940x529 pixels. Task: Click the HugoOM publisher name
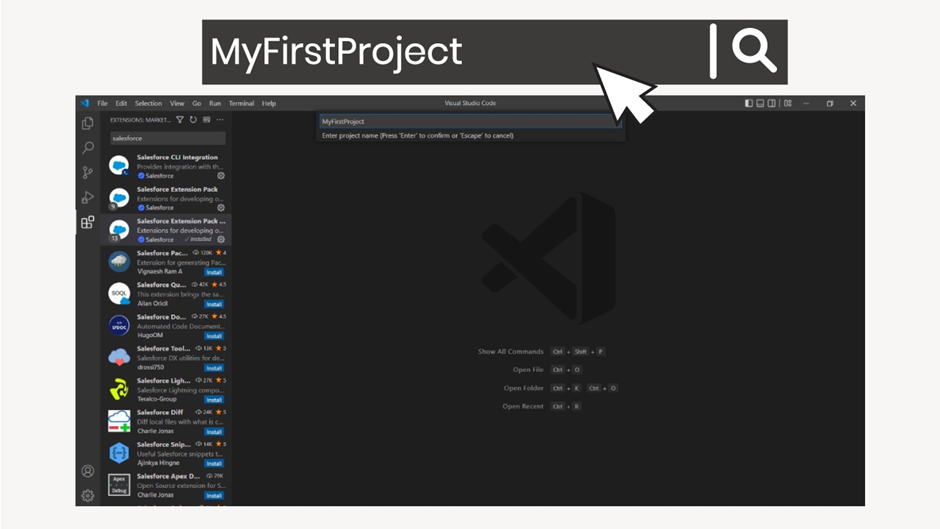pyautogui.click(x=150, y=335)
